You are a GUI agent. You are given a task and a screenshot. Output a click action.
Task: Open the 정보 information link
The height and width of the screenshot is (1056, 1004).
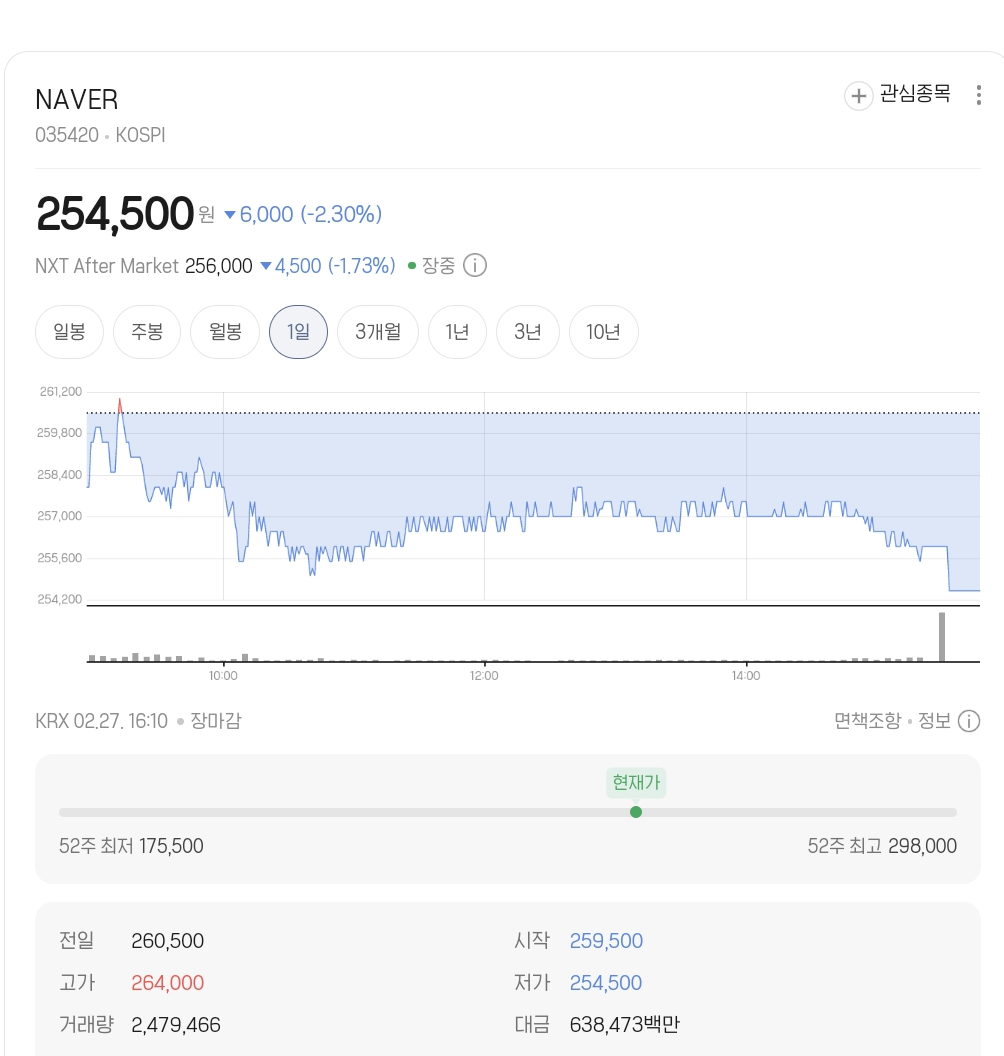tap(934, 721)
